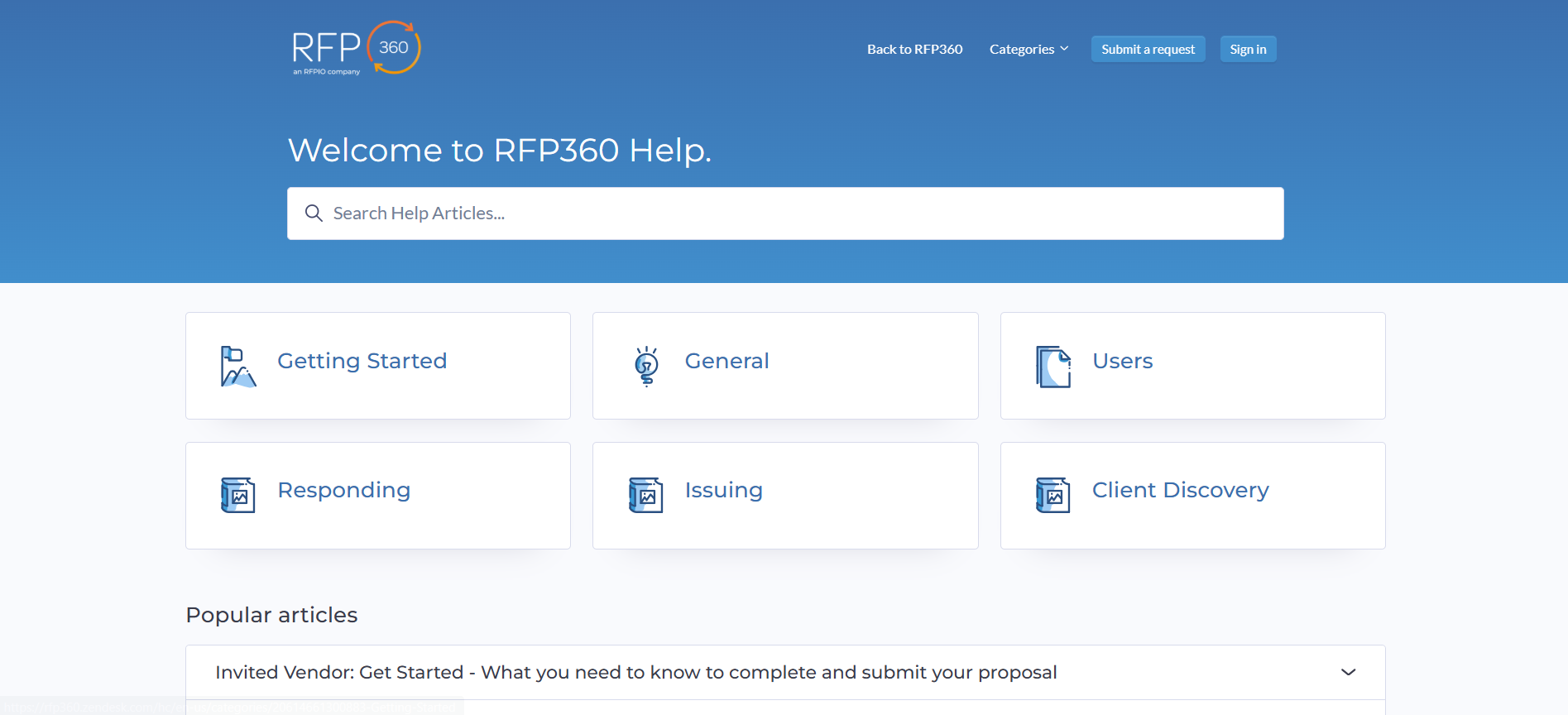The width and height of the screenshot is (1568, 715).
Task: Click the search magnifier icon
Action: [314, 214]
